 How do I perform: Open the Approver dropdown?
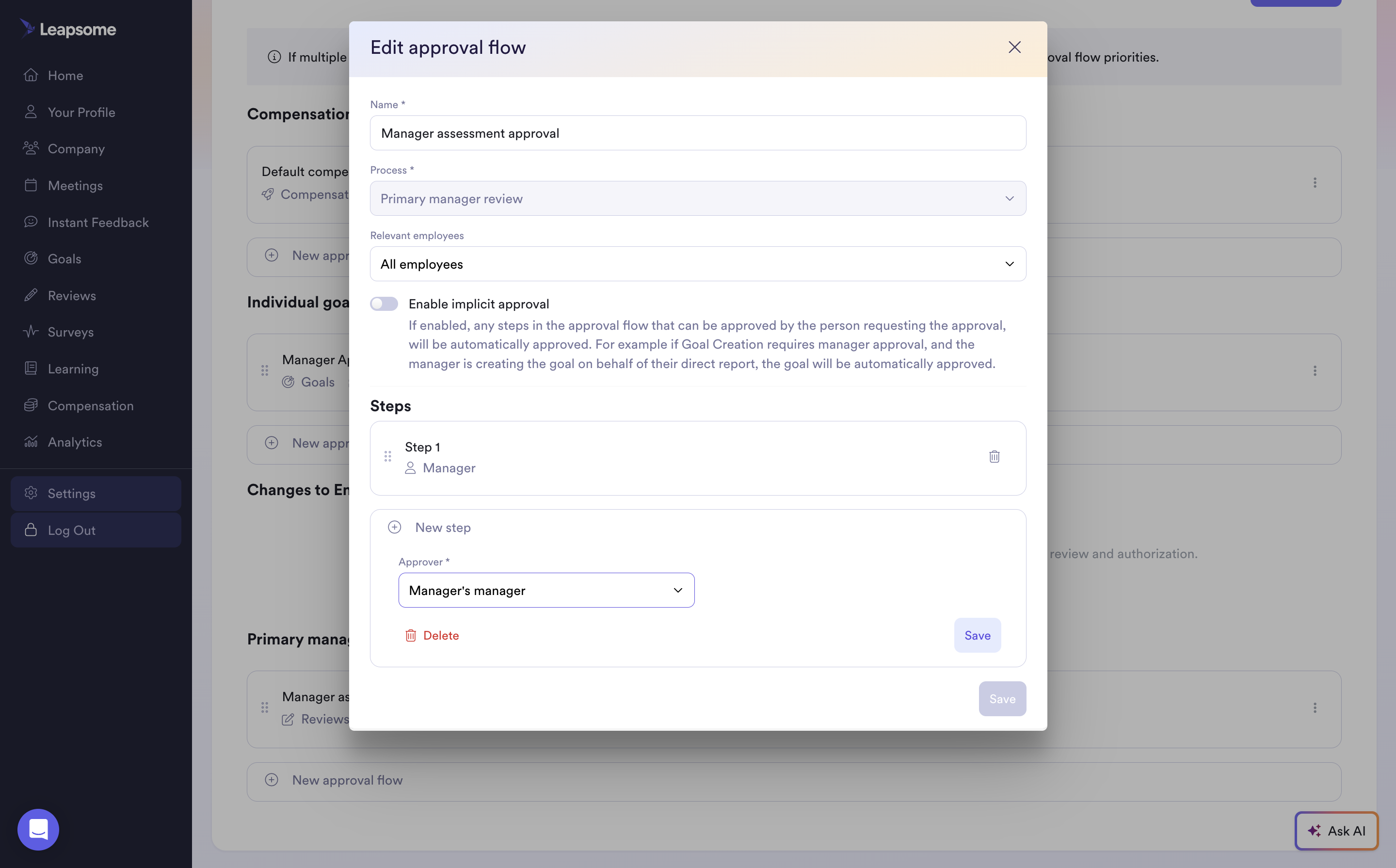click(546, 590)
